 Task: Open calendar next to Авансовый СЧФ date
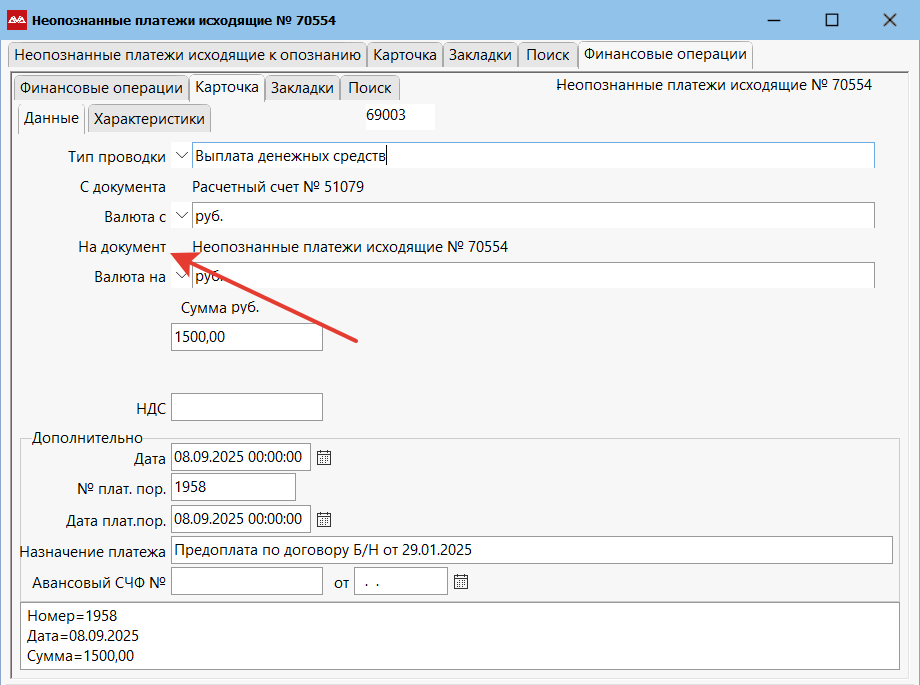461,581
